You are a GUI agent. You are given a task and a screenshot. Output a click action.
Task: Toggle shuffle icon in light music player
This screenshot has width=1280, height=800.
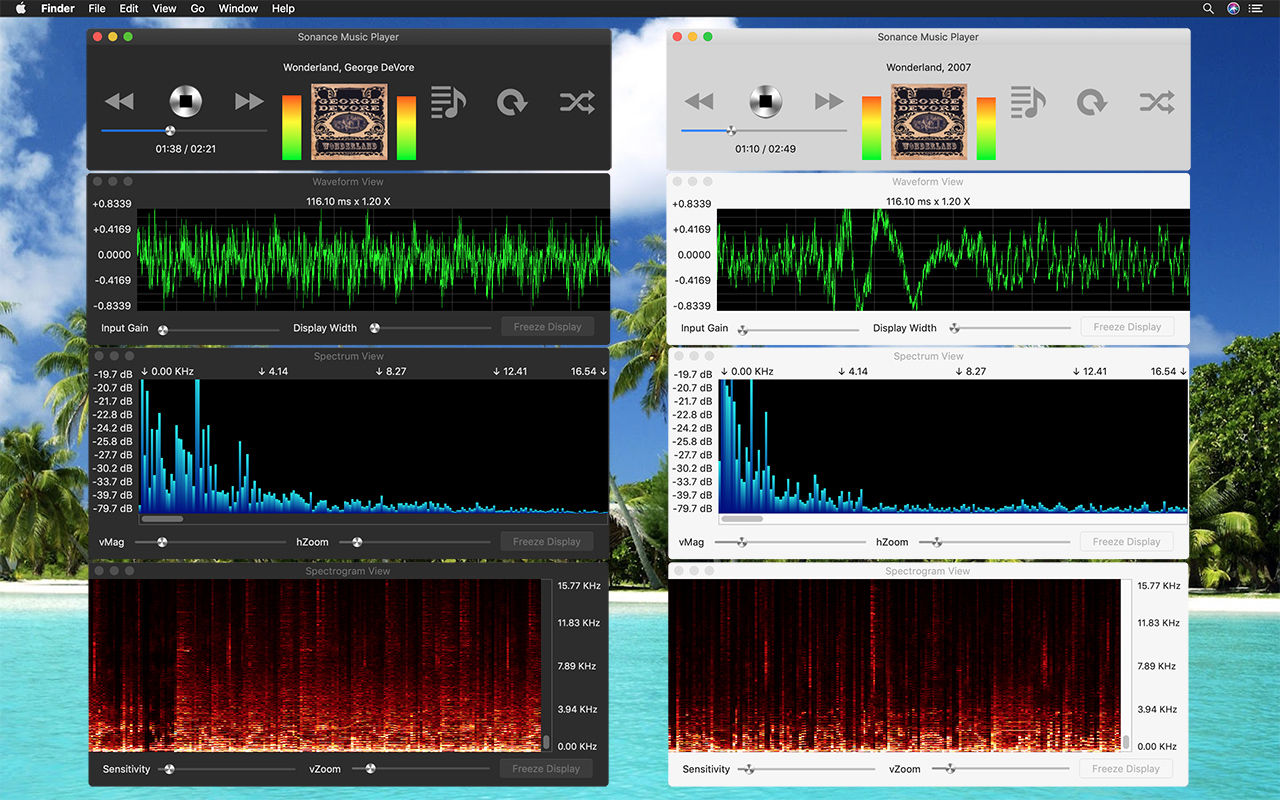[x=1157, y=102]
